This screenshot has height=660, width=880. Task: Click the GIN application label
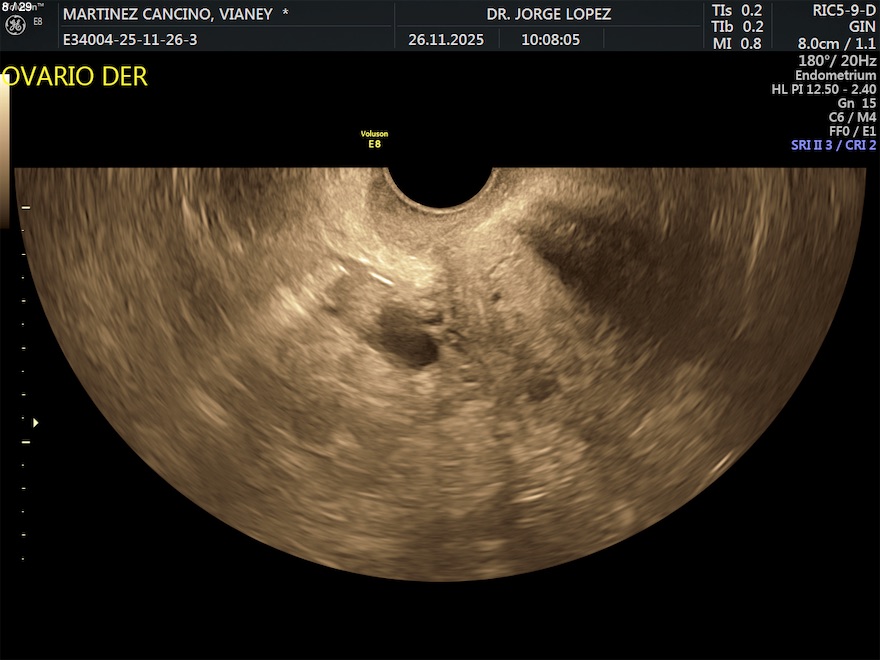coord(861,27)
